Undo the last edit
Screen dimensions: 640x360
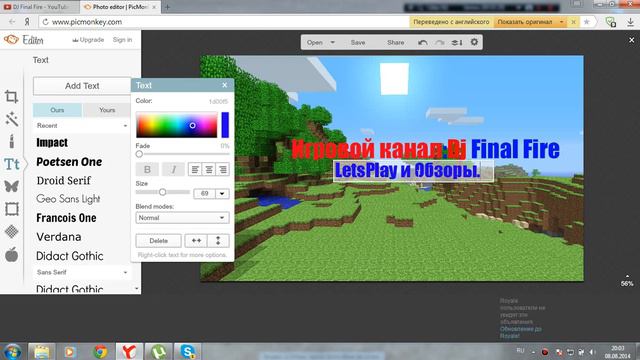click(x=422, y=42)
